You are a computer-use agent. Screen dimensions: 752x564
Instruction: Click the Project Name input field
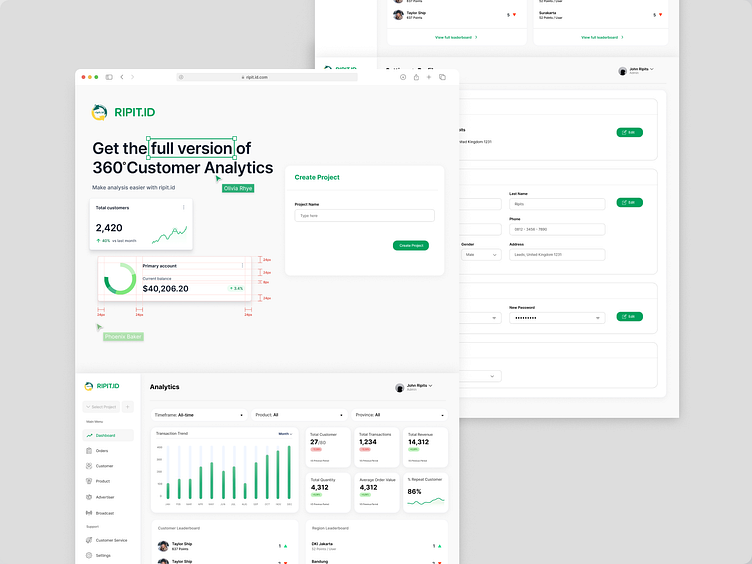364,216
